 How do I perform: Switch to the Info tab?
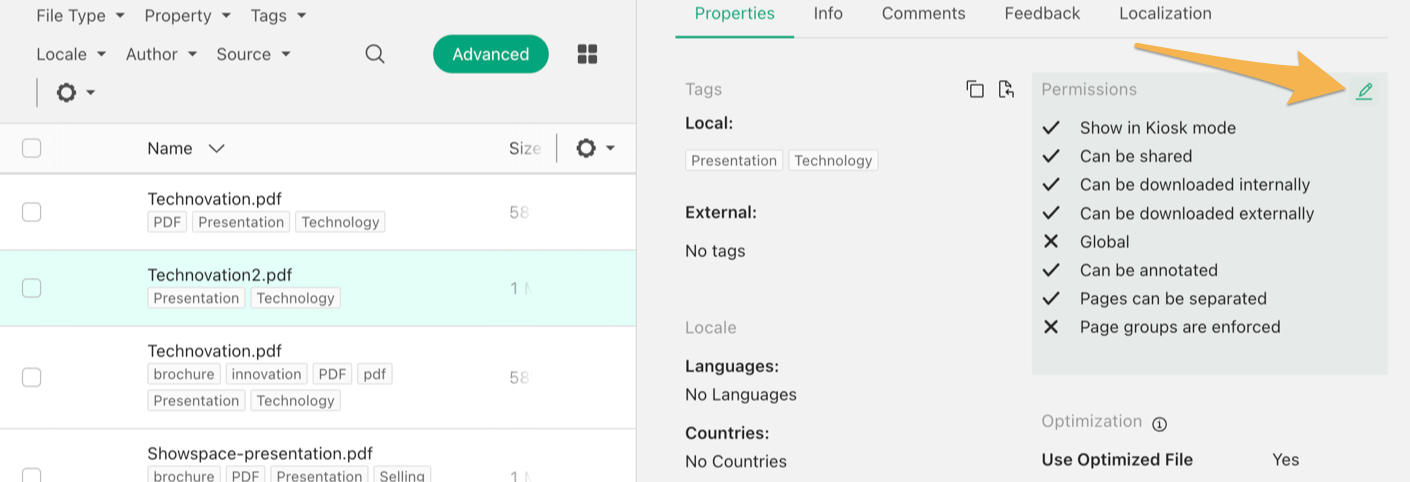point(828,14)
